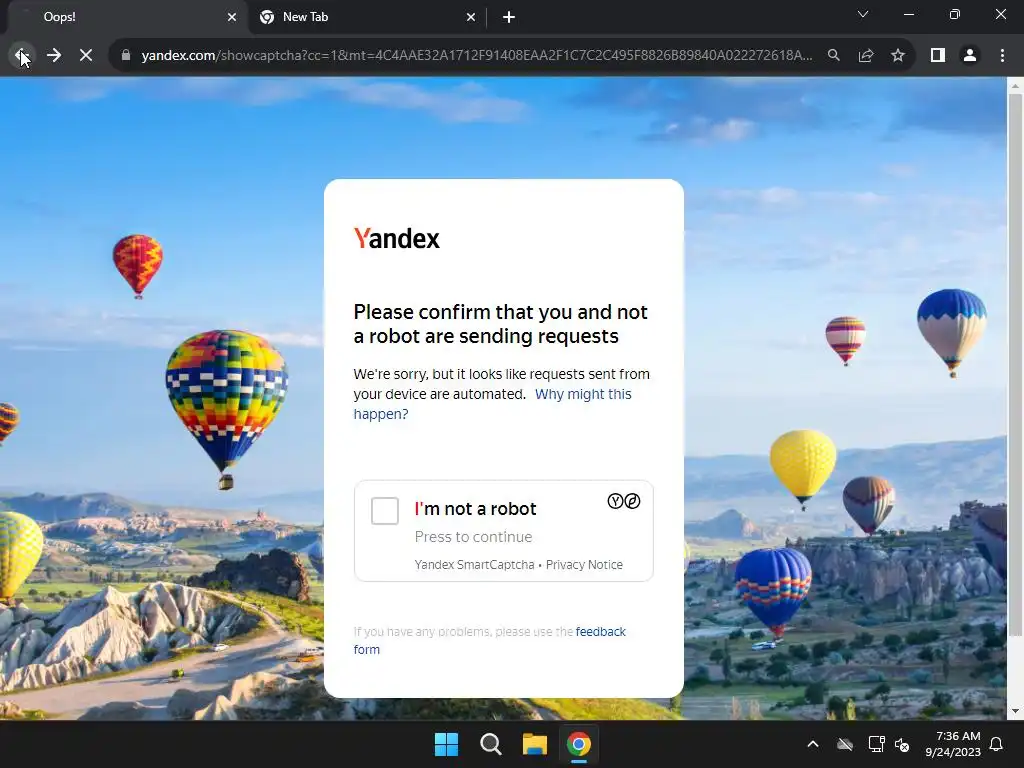Open the feedback form link
This screenshot has width=1024, height=768.
[x=490, y=641]
